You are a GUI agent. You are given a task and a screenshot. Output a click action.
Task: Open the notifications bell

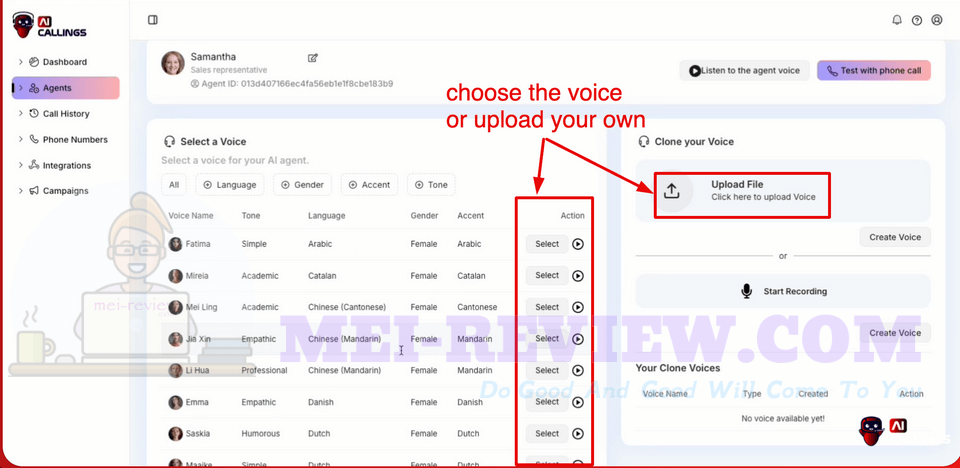[897, 20]
